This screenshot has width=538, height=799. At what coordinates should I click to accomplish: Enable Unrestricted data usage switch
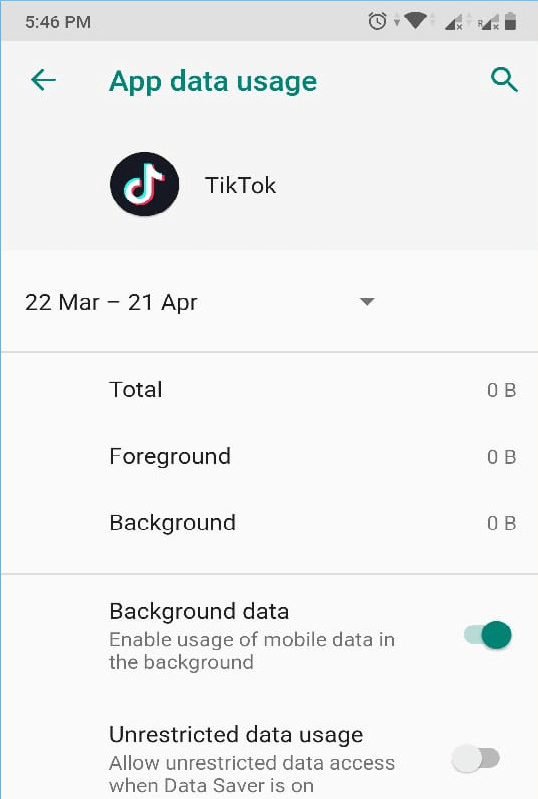tap(475, 758)
